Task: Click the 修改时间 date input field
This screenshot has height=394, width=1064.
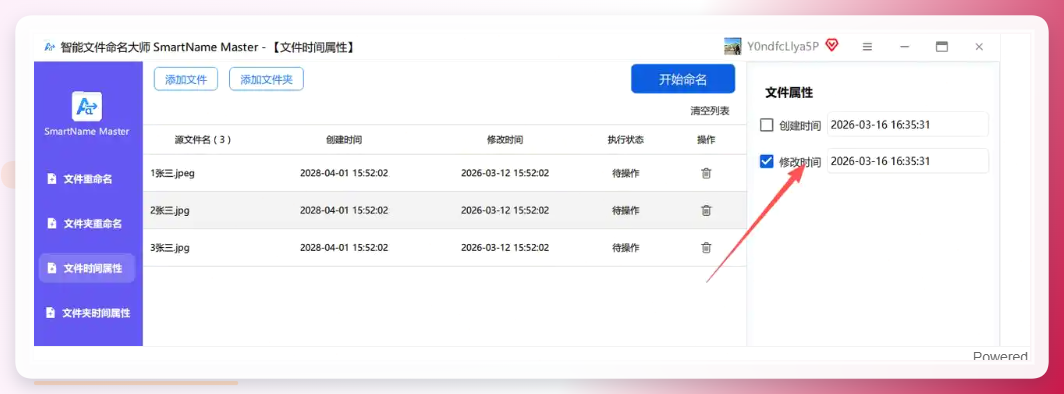Action: tap(907, 161)
